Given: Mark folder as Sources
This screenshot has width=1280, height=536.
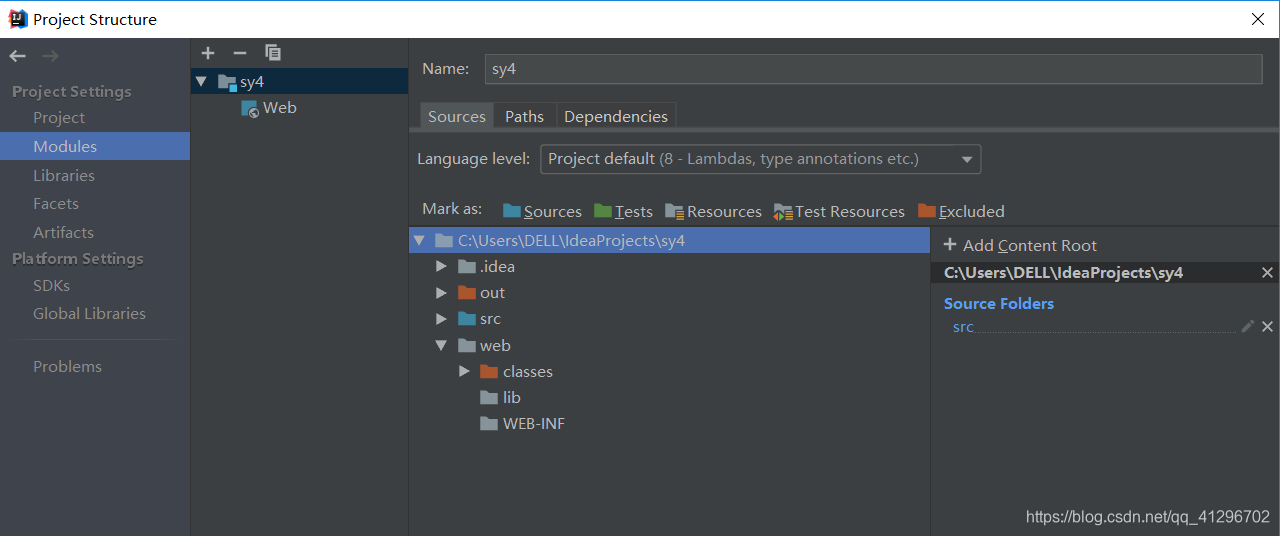Looking at the screenshot, I should (542, 211).
